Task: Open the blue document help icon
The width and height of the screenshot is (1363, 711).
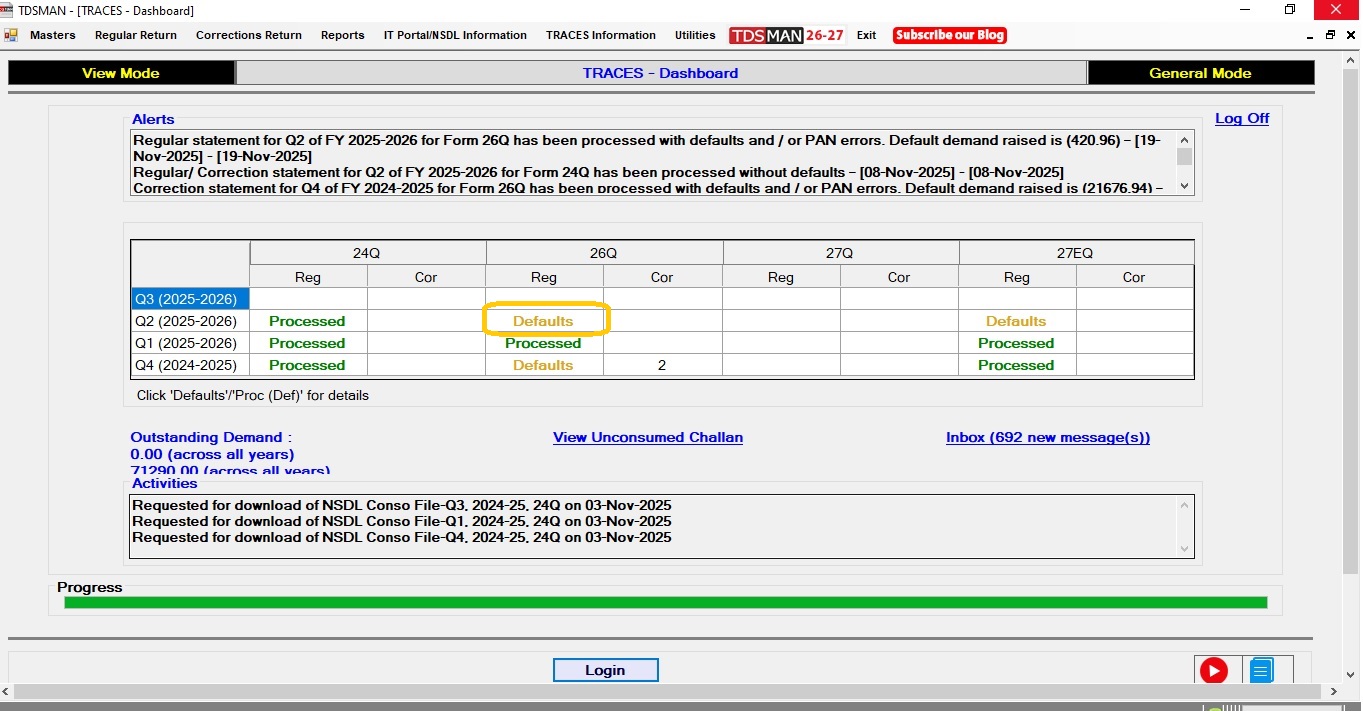Action: click(1261, 671)
